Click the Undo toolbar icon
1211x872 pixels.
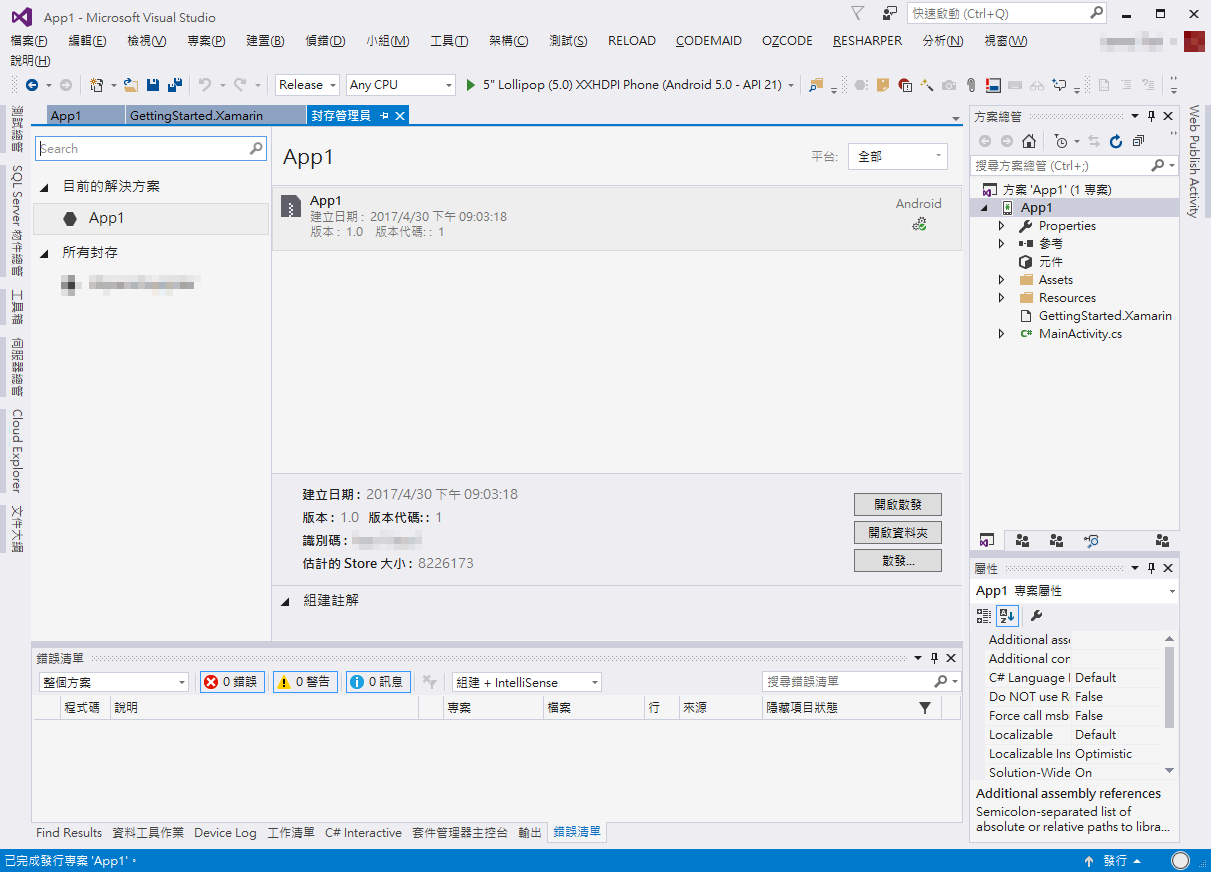[205, 85]
